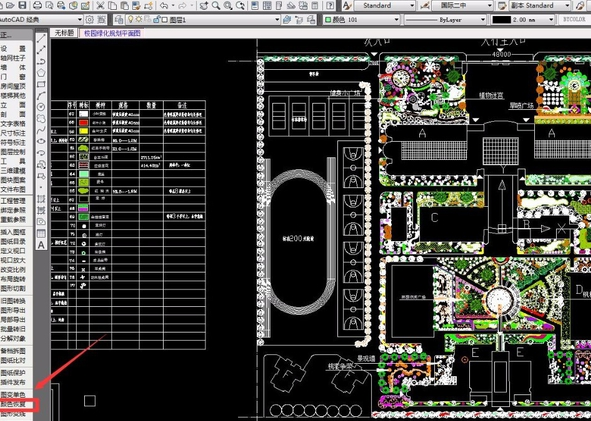Open Plot Preview
Image resolution: width=591 pixels, height=421 pixels.
click(49, 5)
